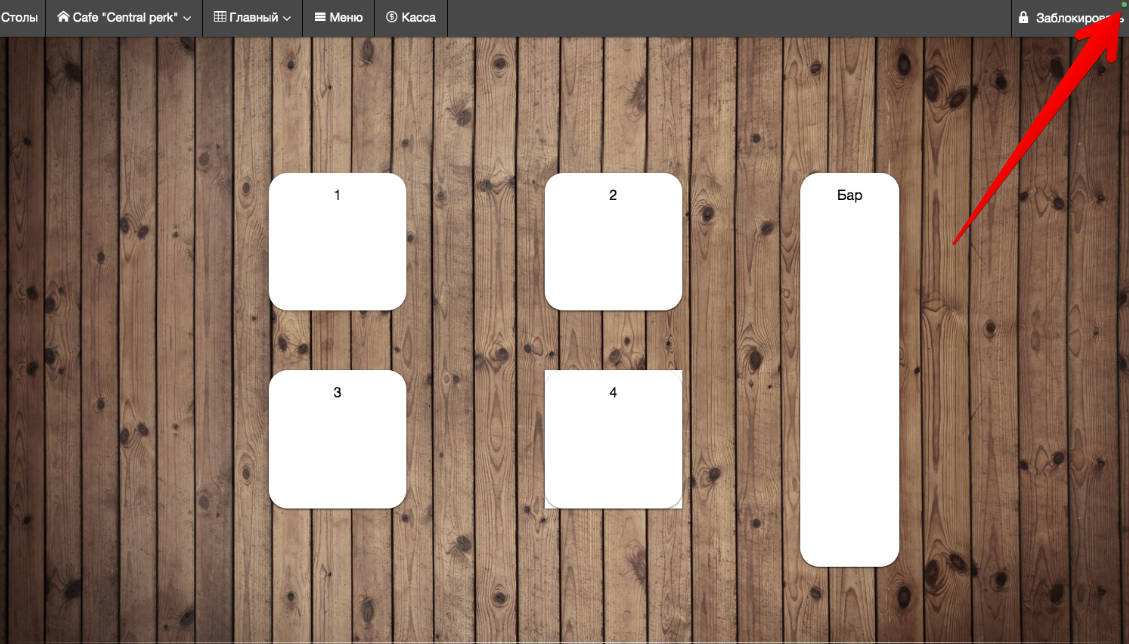This screenshot has width=1129, height=644.
Task: Open the tall Бар counter table
Action: point(849,370)
